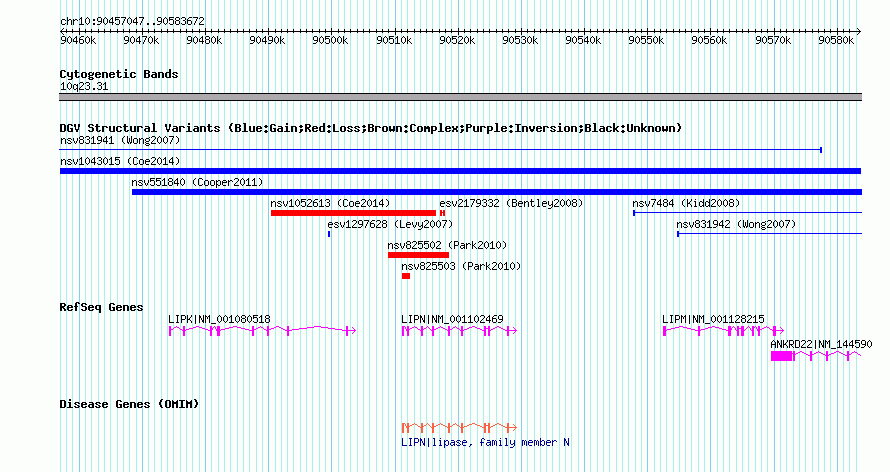Click the gray cytogenetic band bar
This screenshot has width=890, height=472.
click(x=460, y=97)
